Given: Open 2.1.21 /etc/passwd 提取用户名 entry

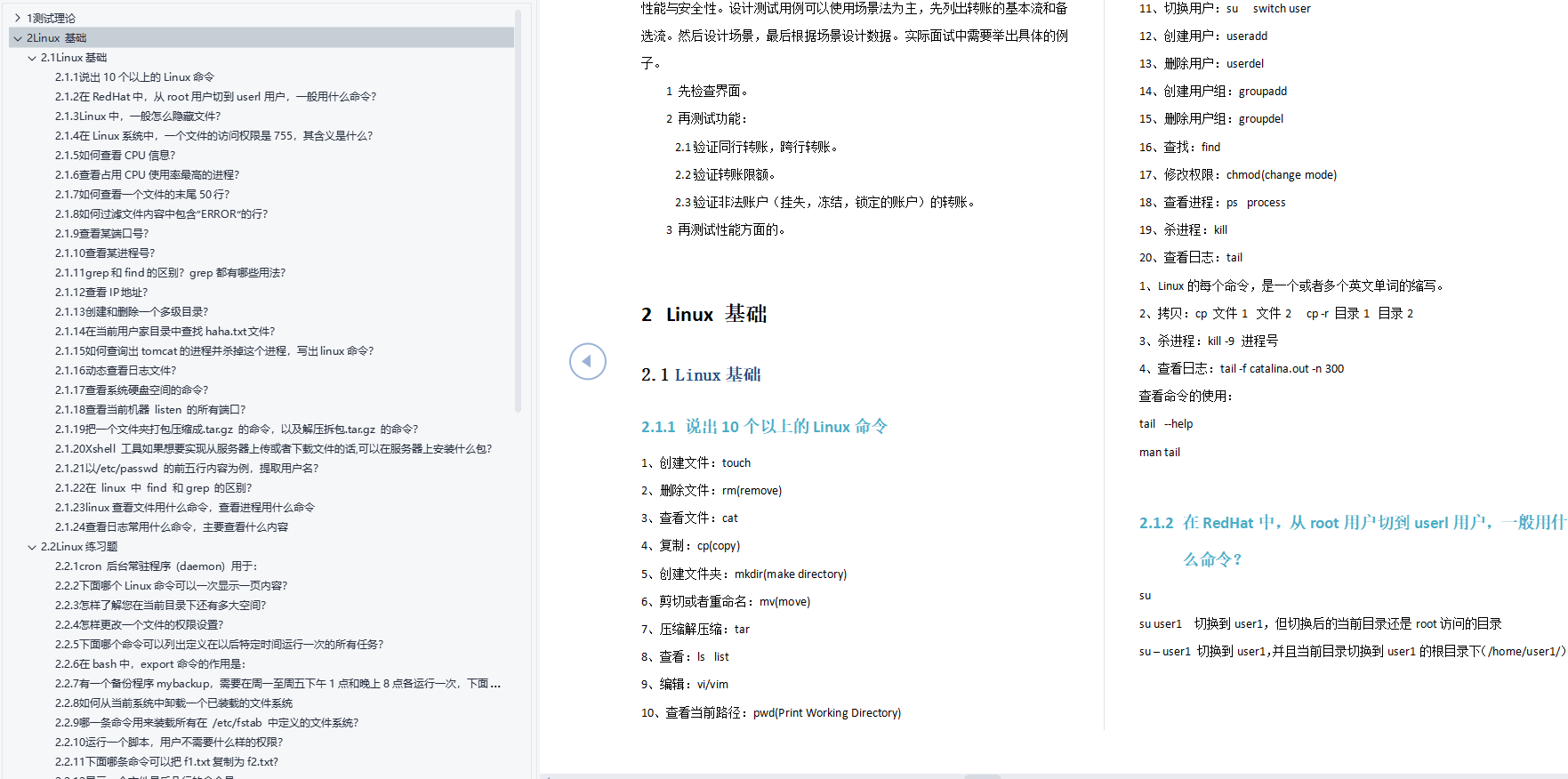Looking at the screenshot, I should 187,468.
